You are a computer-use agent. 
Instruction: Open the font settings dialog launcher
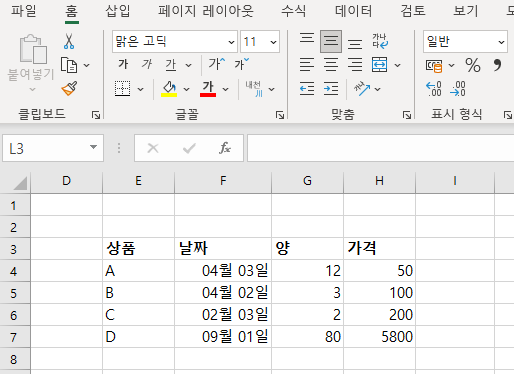coord(280,115)
